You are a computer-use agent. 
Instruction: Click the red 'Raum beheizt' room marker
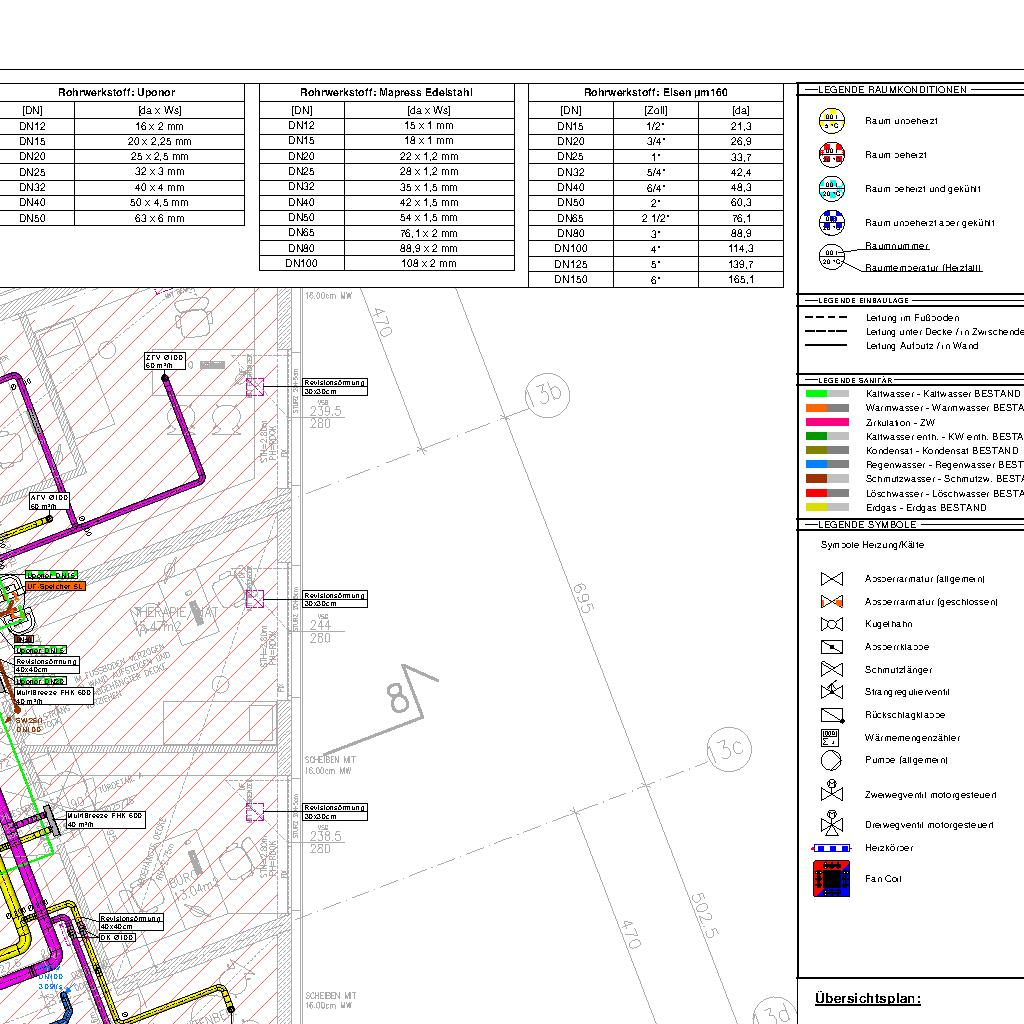[831, 155]
